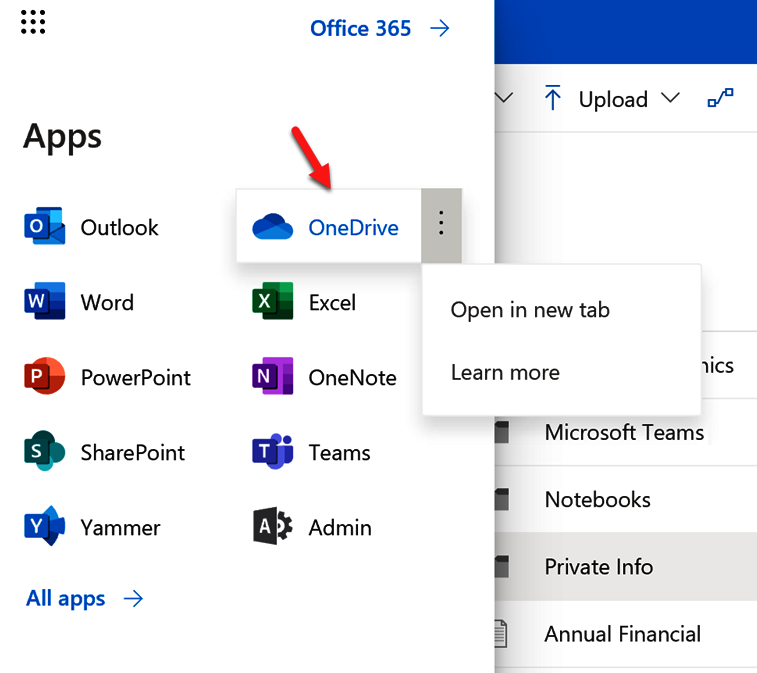757x673 pixels.
Task: Click the OneNote app label
Action: tap(352, 378)
